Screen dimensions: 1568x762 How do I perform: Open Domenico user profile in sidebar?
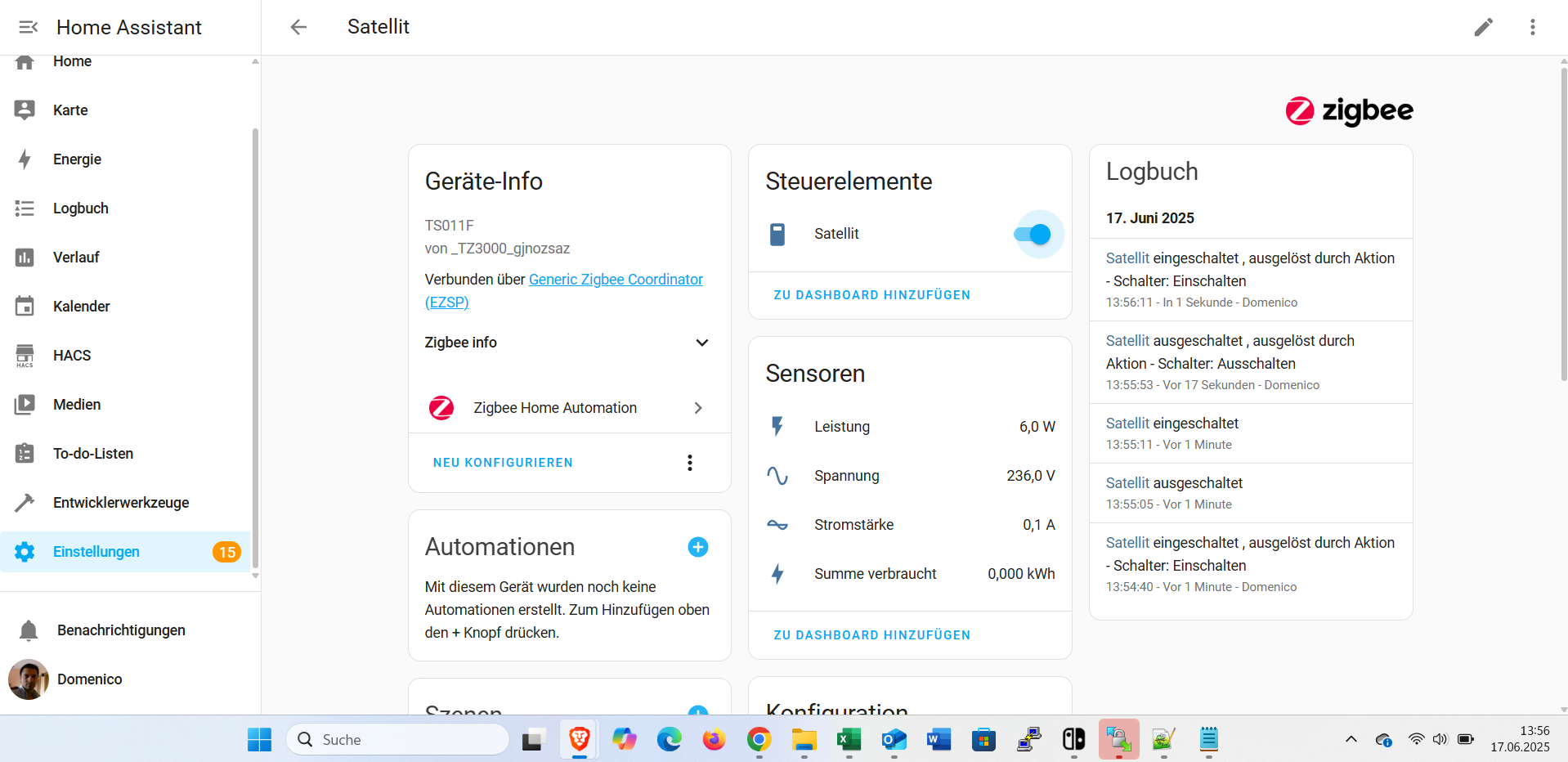88,679
